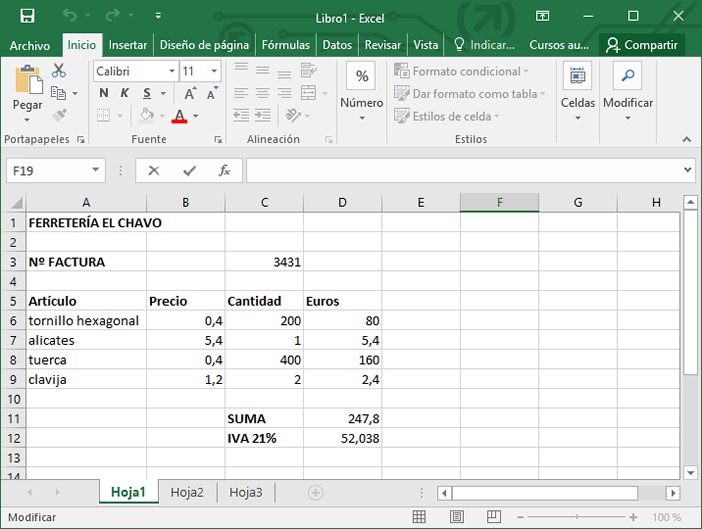Screen dimensions: 702x529
Task: Switch to the Fórmulas tab
Action: point(286,45)
